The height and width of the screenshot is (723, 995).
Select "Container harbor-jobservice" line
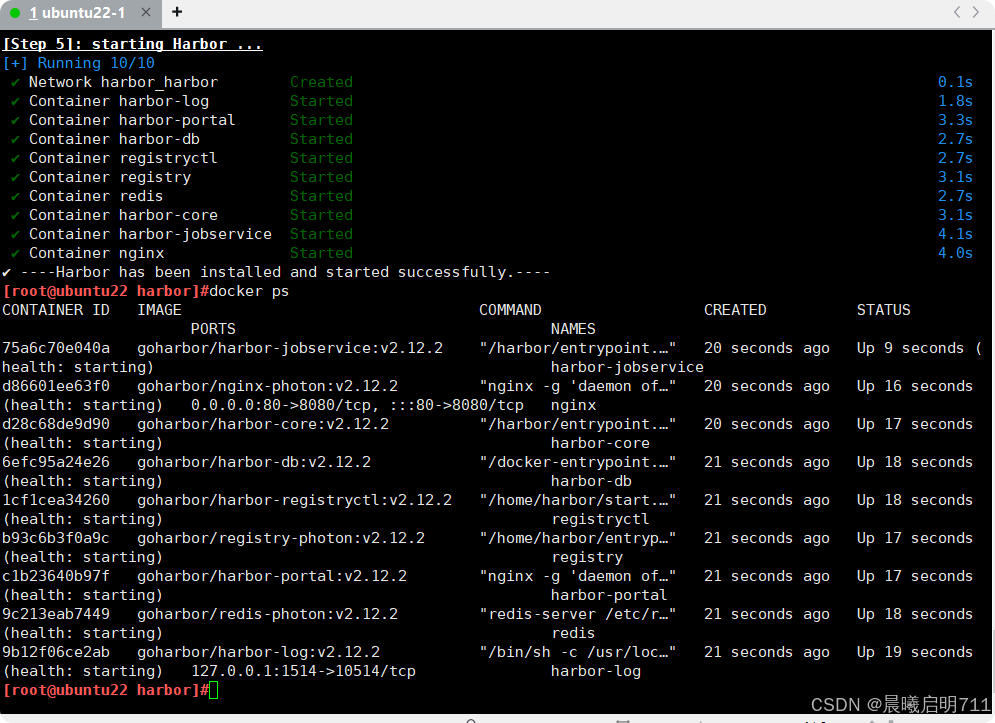point(150,234)
